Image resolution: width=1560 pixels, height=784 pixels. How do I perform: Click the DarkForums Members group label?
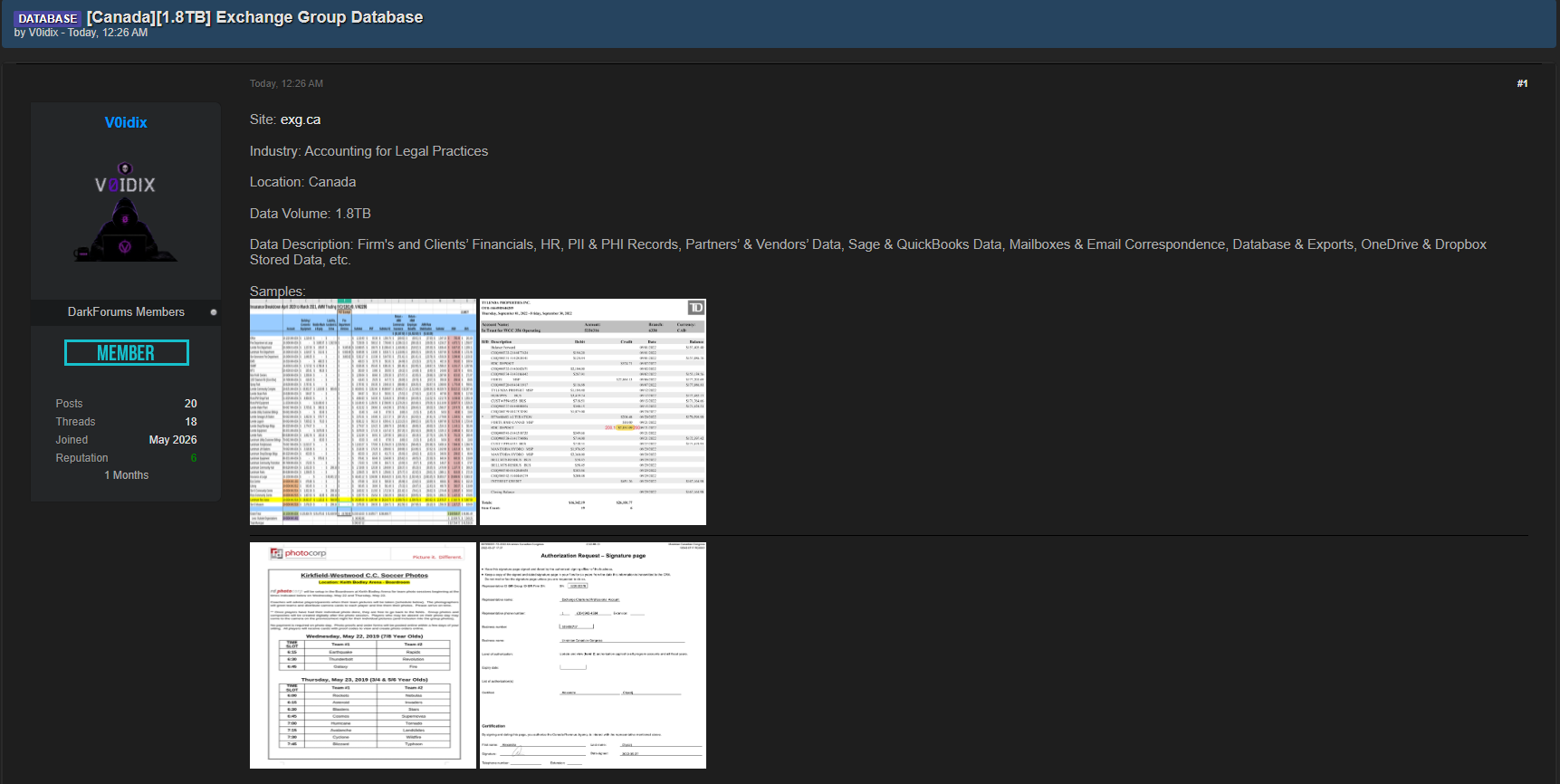click(126, 311)
